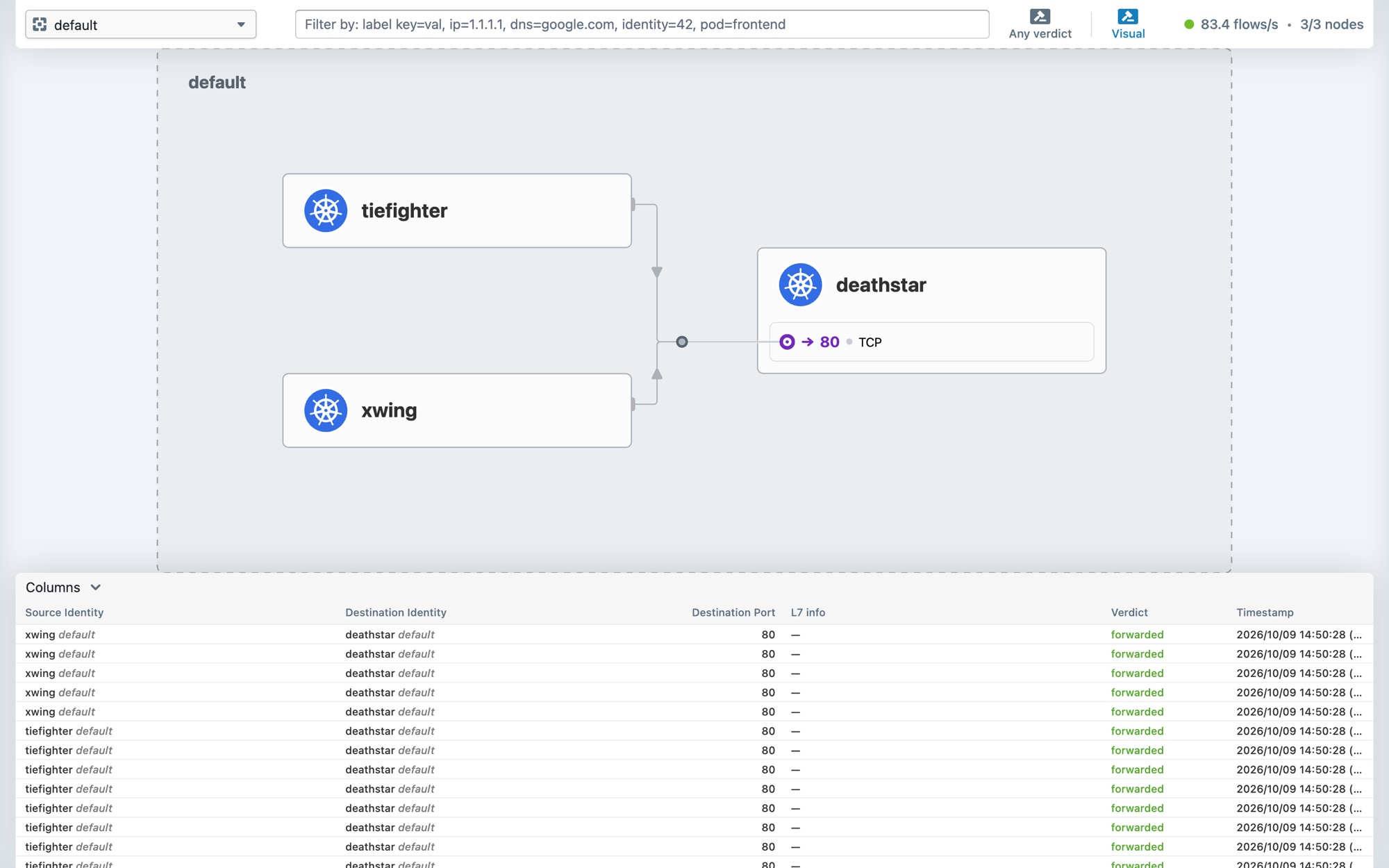Click the Destination Port column header
This screenshot has height=868, width=1389.
[x=733, y=612]
